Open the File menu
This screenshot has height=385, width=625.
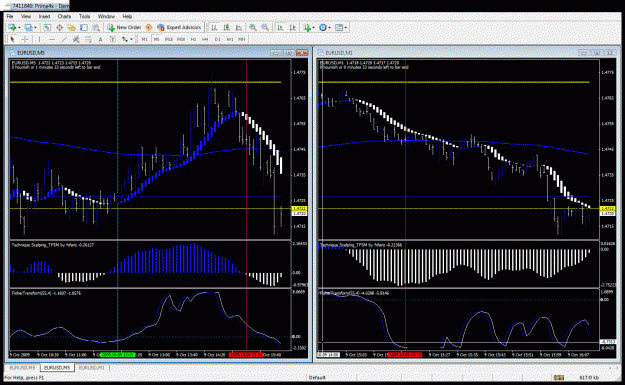[10, 16]
